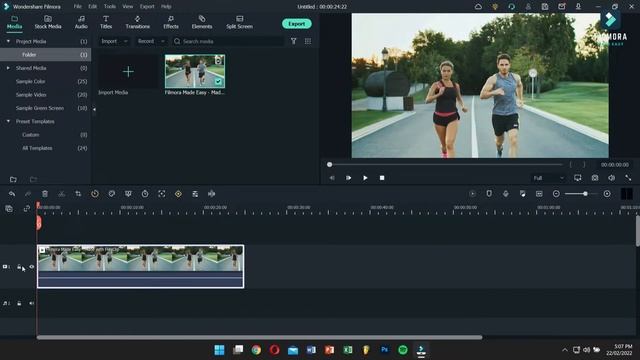Viewport: 640px width, 360px height.
Task: Open the Import dropdown
Action: tap(114, 41)
